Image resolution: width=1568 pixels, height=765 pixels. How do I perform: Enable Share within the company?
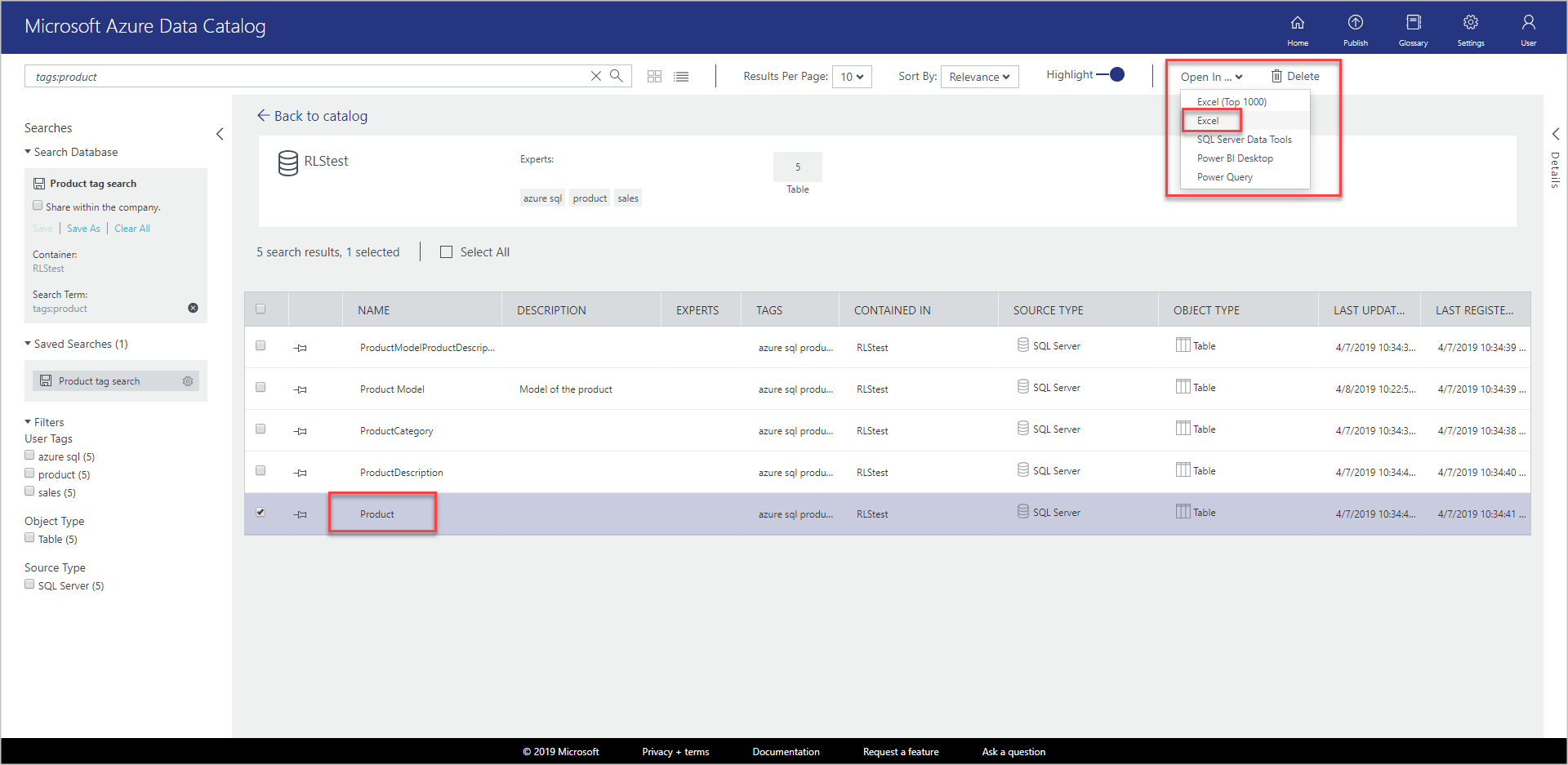coord(38,205)
